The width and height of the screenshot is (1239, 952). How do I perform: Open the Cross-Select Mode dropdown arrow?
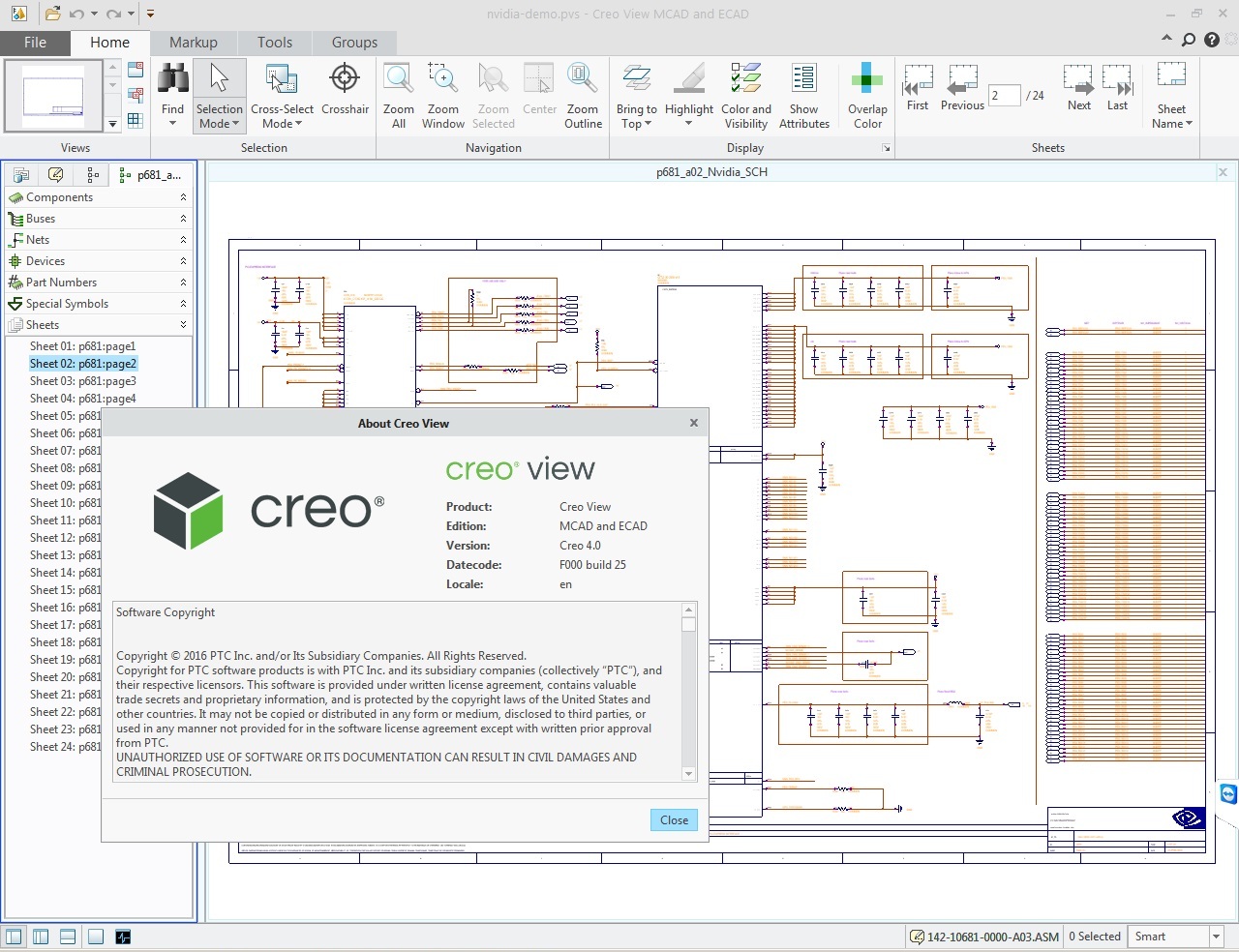click(298, 123)
